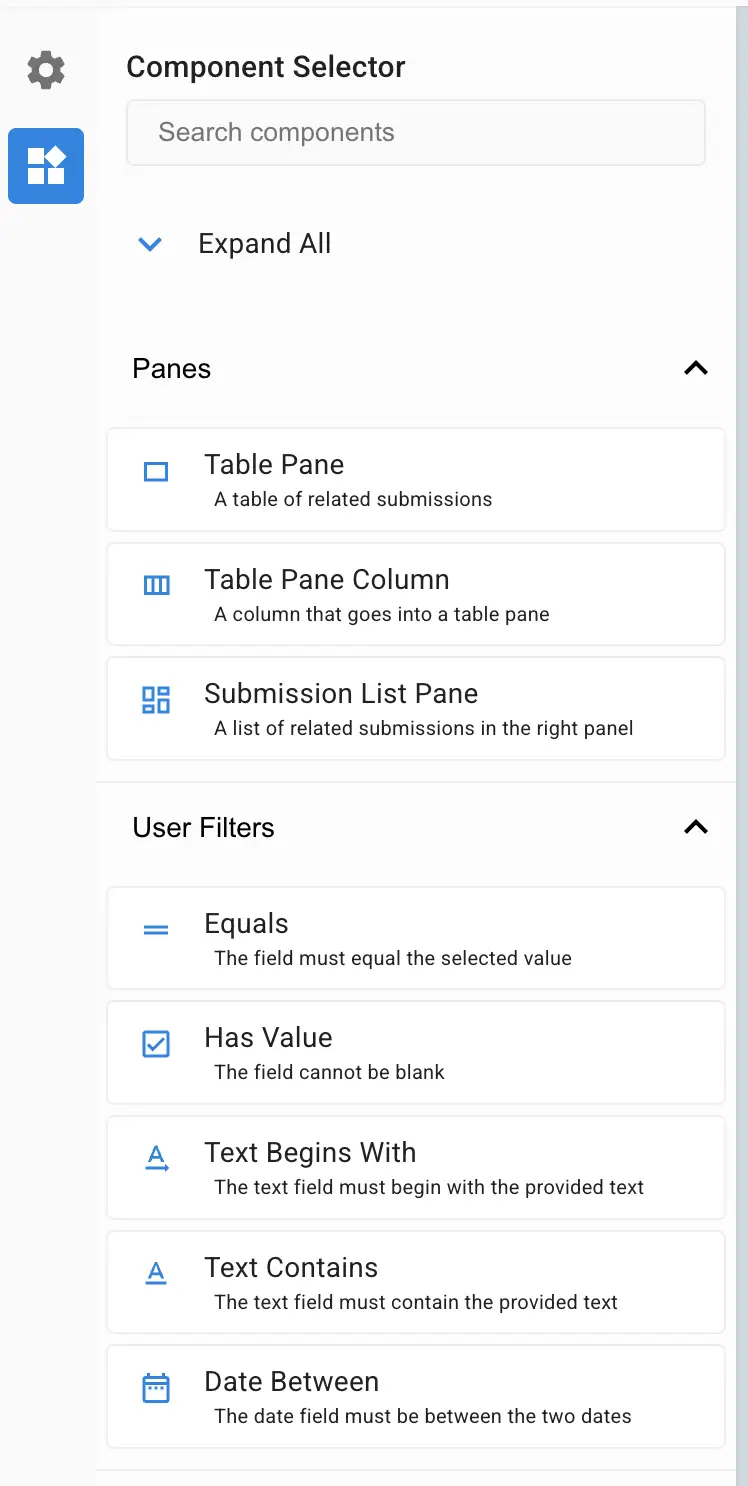
Task: Select the Equals filter component
Action: (416, 938)
